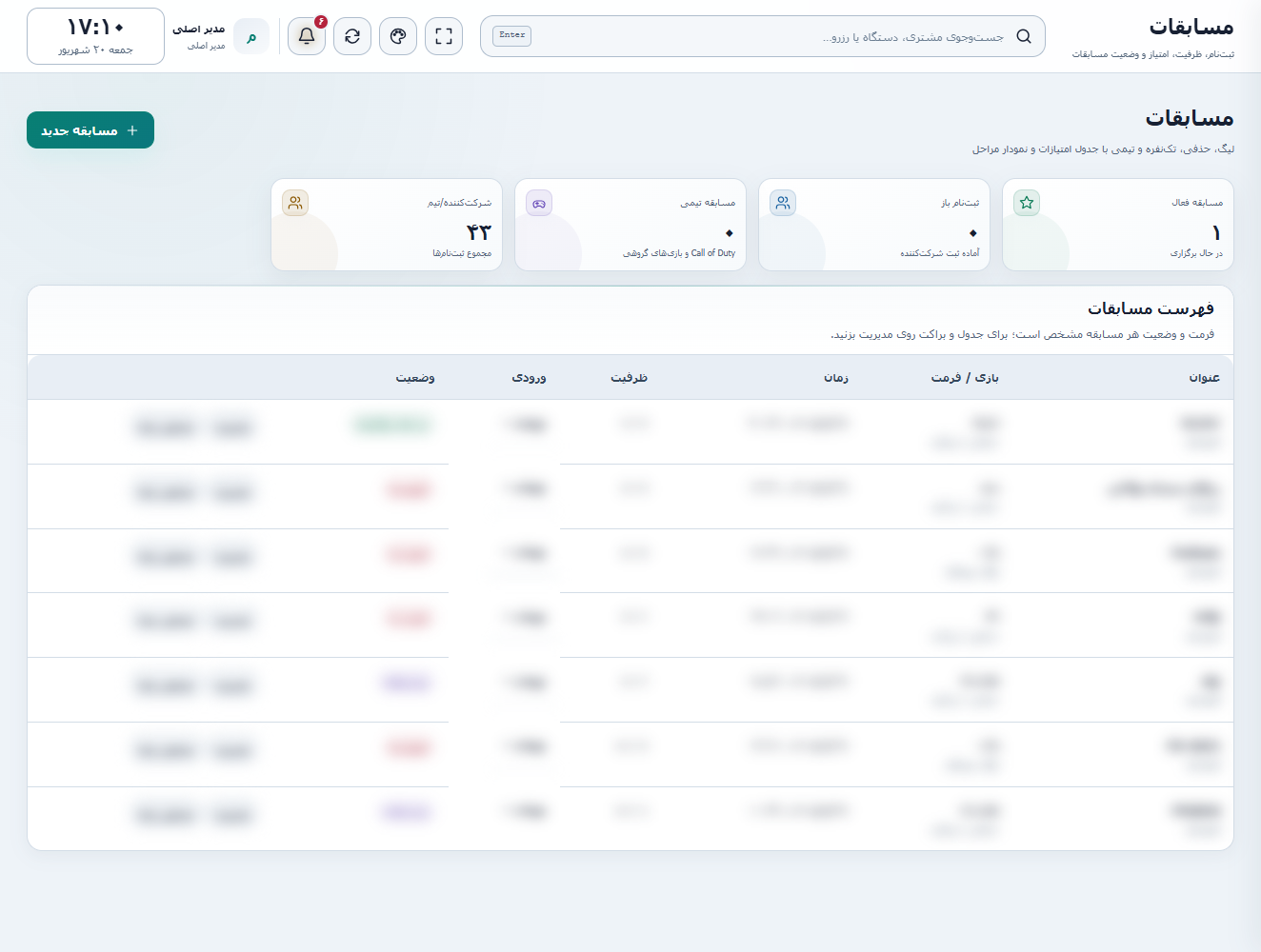Viewport: 1261px width, 952px height.
Task: Click the people icon on شرکت‌کننده/تیم card
Action: (x=295, y=203)
